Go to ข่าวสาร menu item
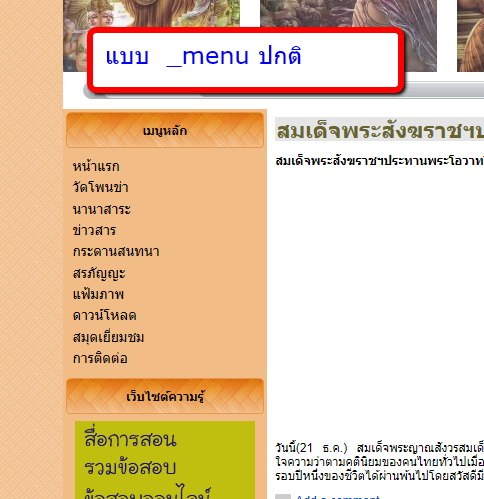Viewport: 484px width, 499px height. pos(94,230)
